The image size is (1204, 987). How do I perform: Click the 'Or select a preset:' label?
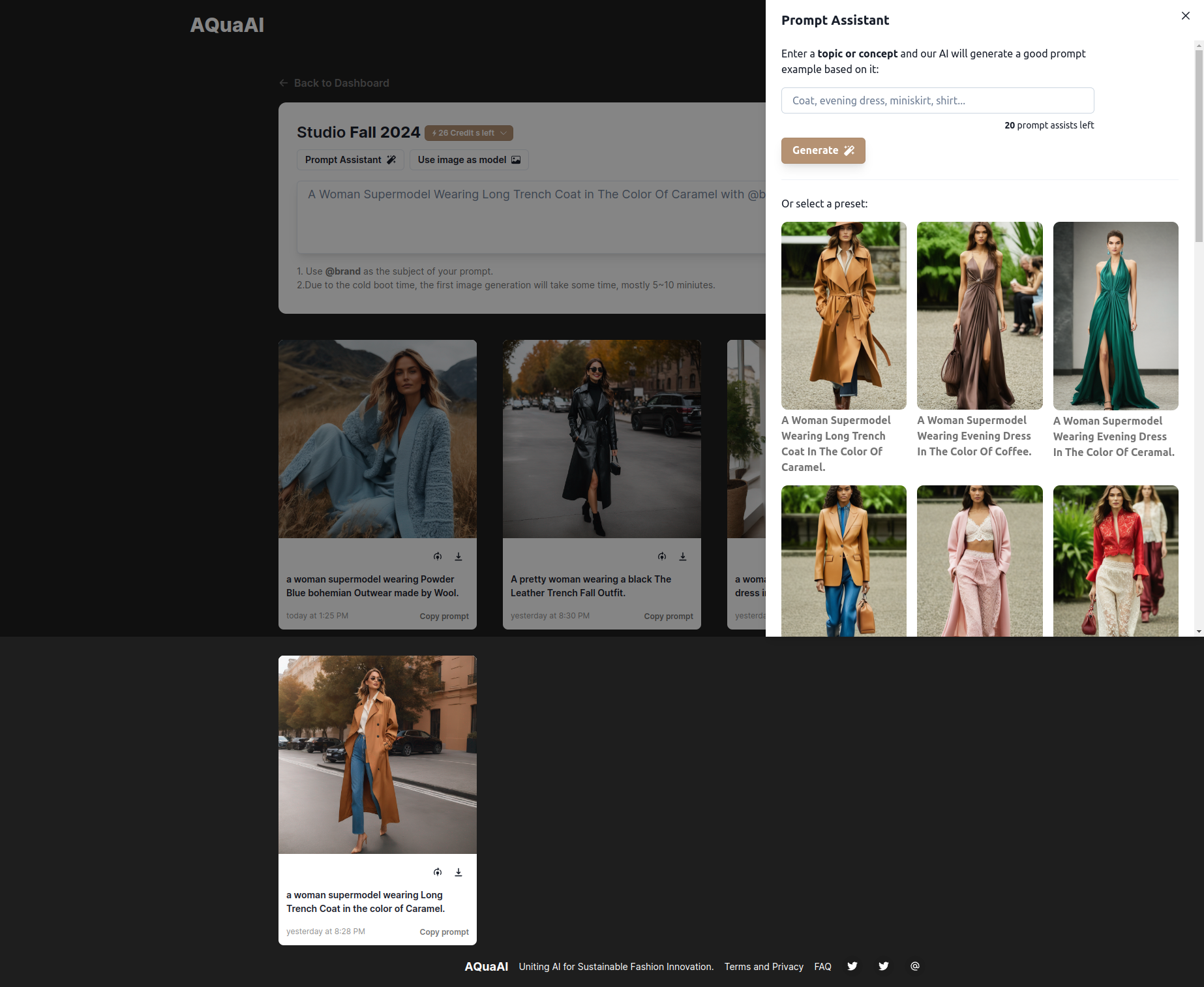[x=824, y=204]
